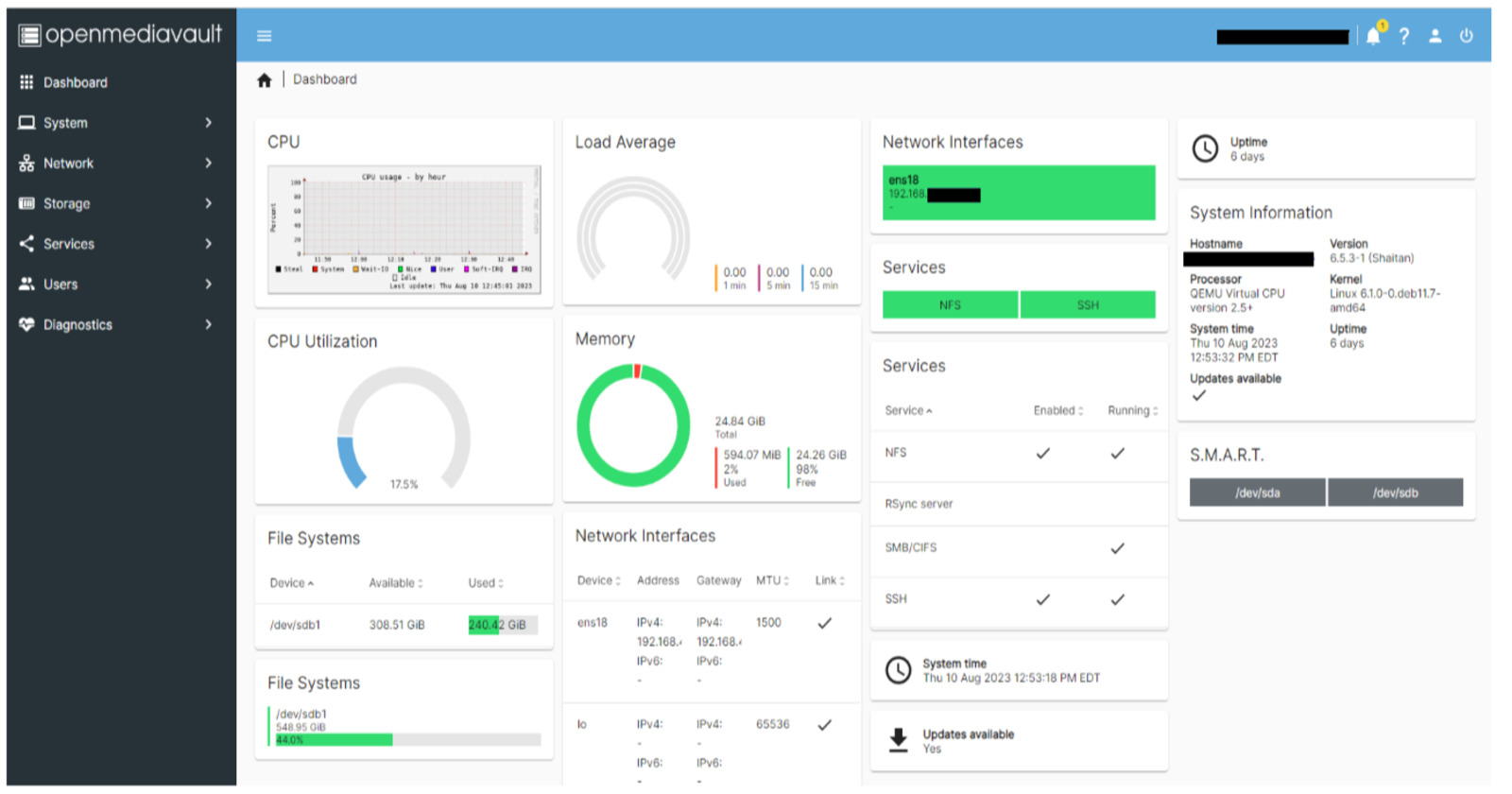Sort file systems by Used column
The height and width of the screenshot is (794, 1512).
pyautogui.click(x=486, y=583)
